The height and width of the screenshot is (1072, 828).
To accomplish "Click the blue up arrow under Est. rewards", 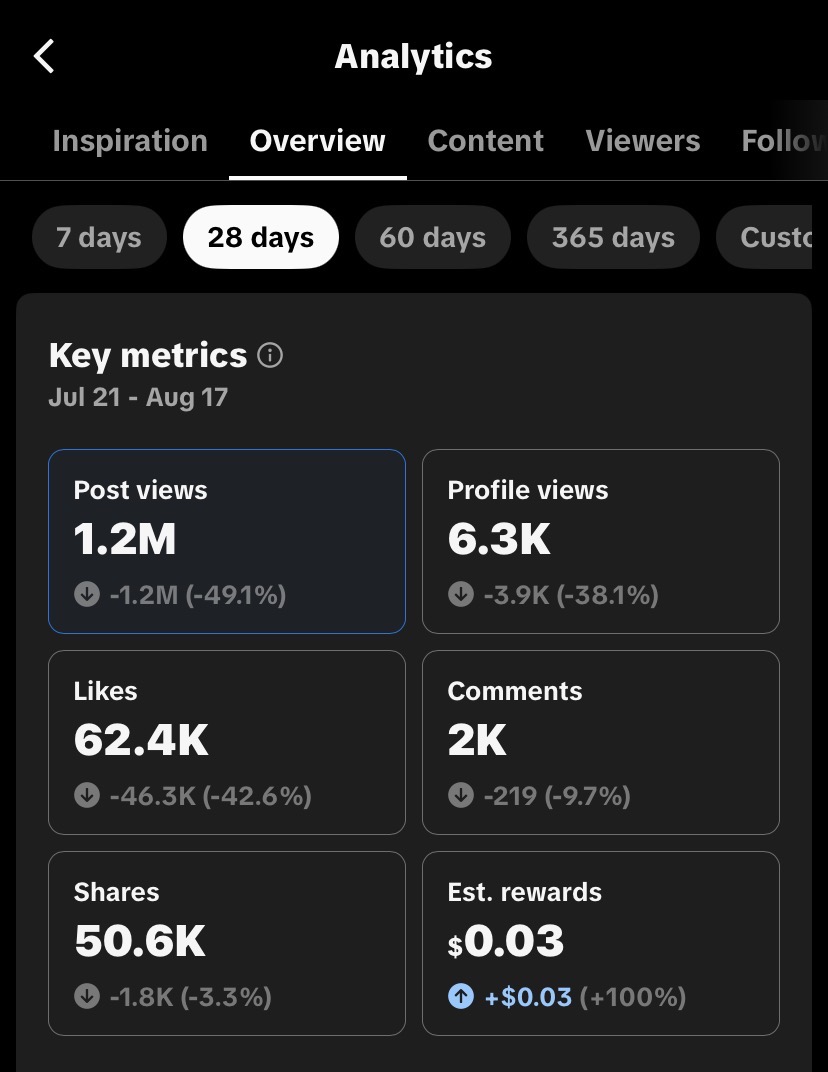I will [x=461, y=996].
